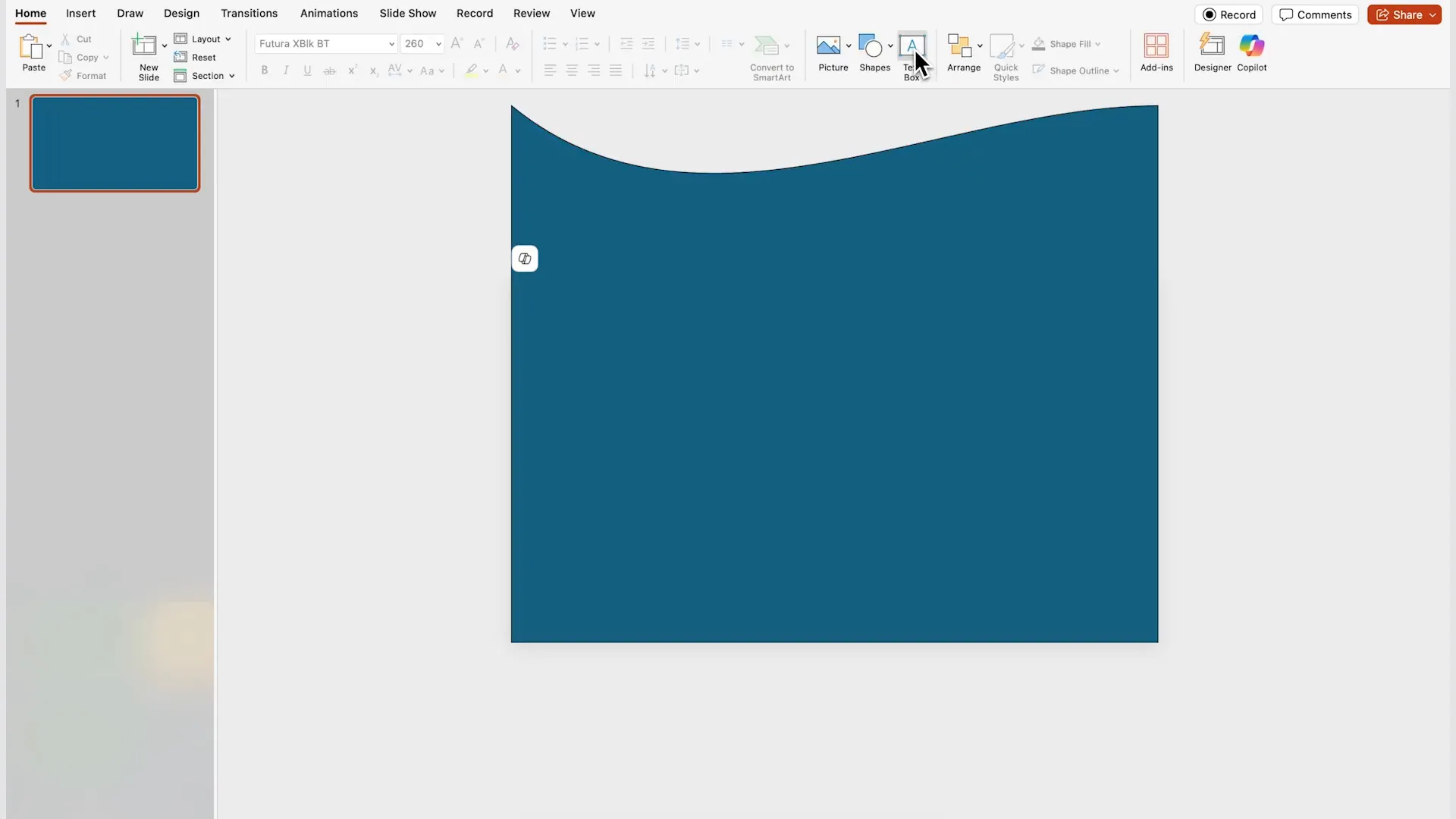Open line spacing options

coord(688,44)
